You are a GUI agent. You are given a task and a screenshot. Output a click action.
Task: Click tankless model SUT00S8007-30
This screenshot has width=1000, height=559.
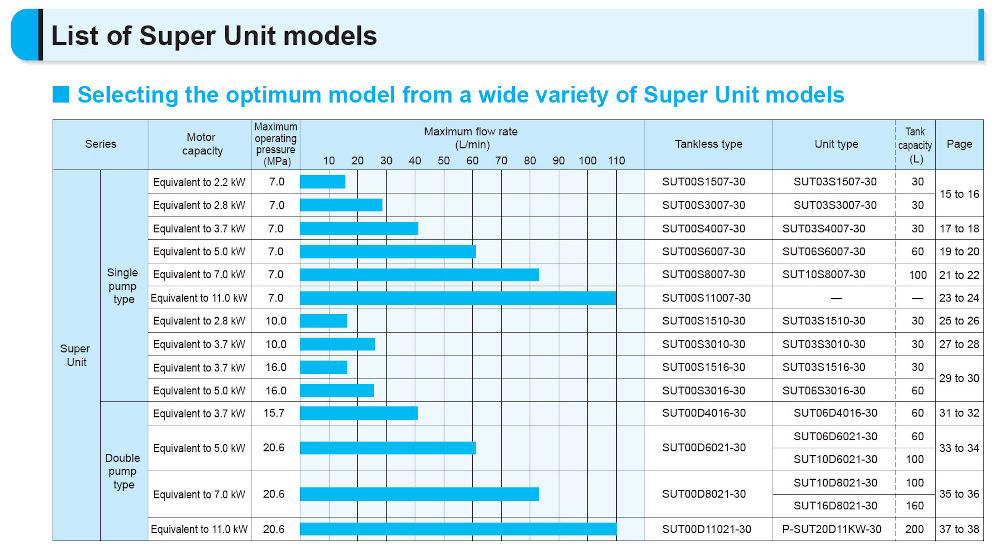click(x=703, y=274)
